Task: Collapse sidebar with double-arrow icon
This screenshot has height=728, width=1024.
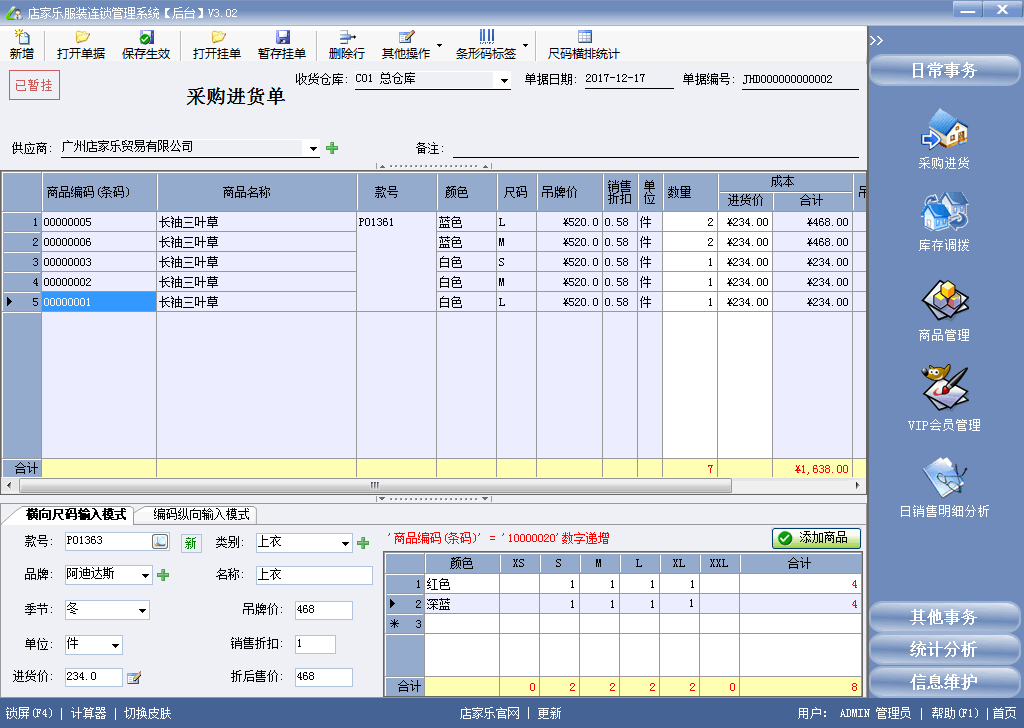Action: pyautogui.click(x=876, y=40)
